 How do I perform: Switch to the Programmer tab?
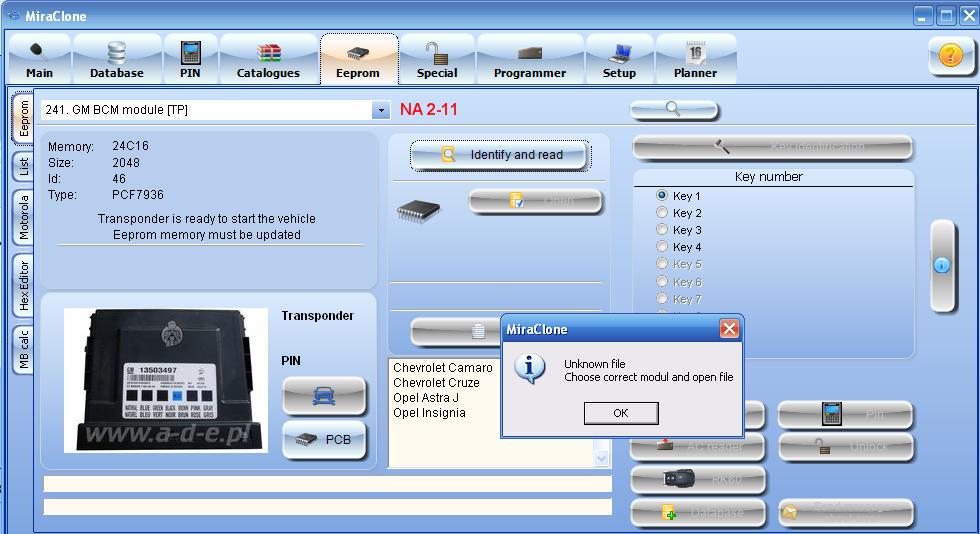click(530, 61)
